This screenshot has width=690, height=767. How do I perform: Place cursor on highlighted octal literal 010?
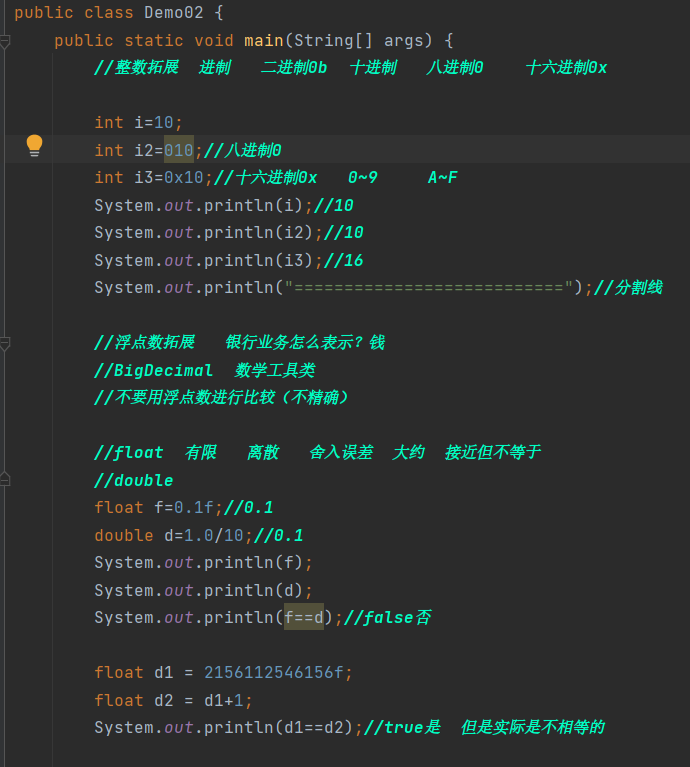[179, 150]
